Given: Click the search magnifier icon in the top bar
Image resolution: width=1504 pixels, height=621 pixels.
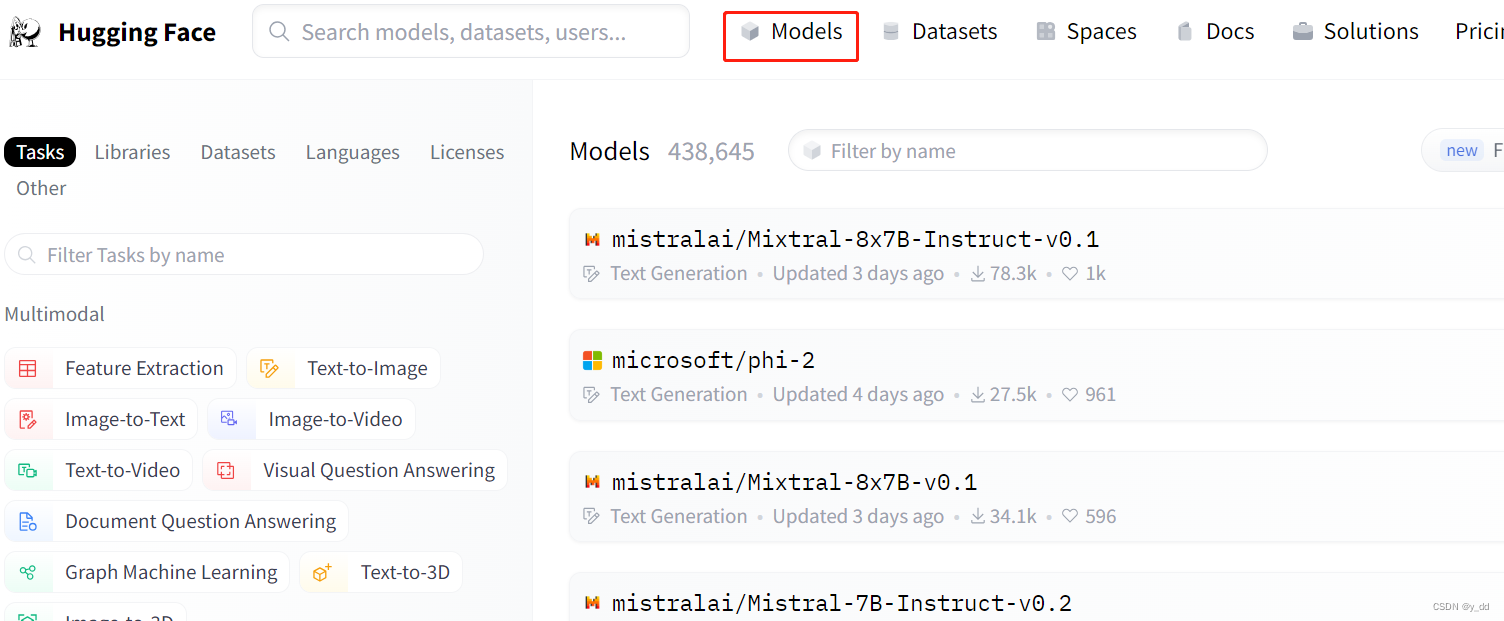Looking at the screenshot, I should pyautogui.click(x=281, y=32).
